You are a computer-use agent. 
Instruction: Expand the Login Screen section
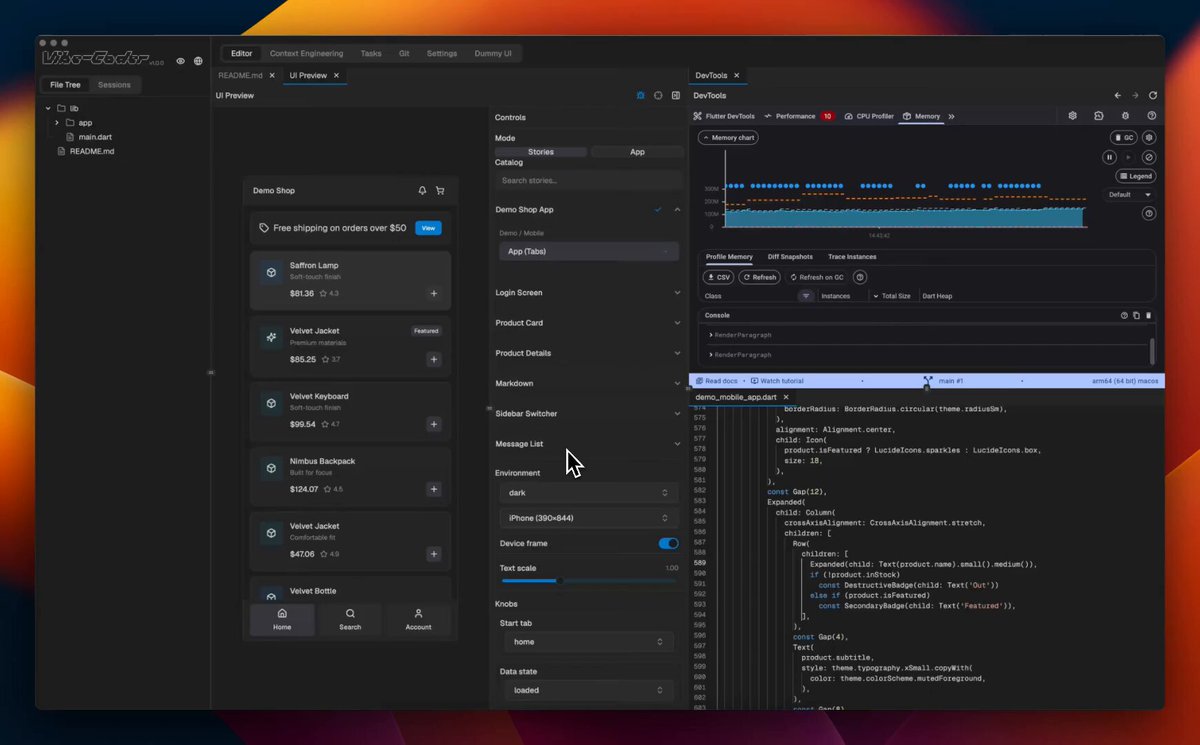[x=588, y=293]
